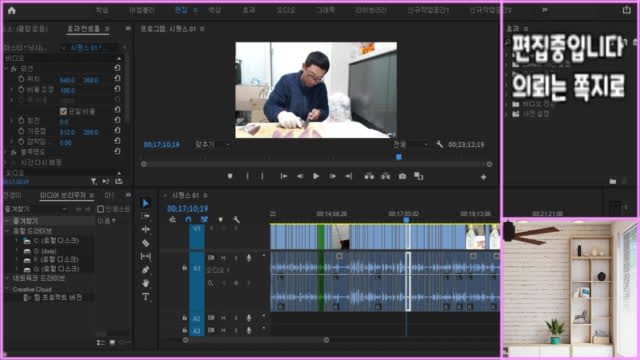Toggle the uniform scale checkbox

pyautogui.click(x=63, y=111)
